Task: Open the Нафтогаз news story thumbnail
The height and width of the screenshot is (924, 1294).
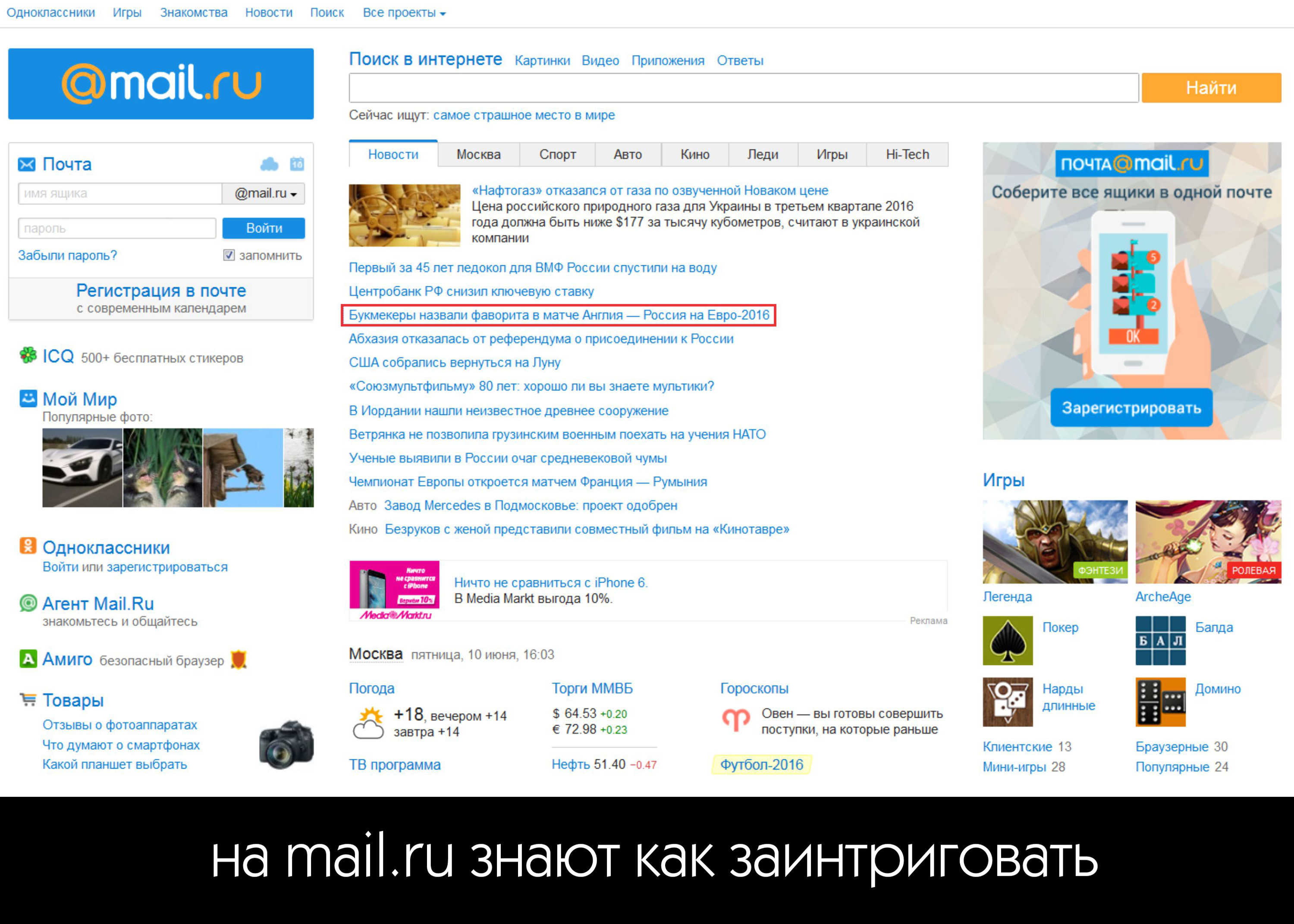Action: 404,215
